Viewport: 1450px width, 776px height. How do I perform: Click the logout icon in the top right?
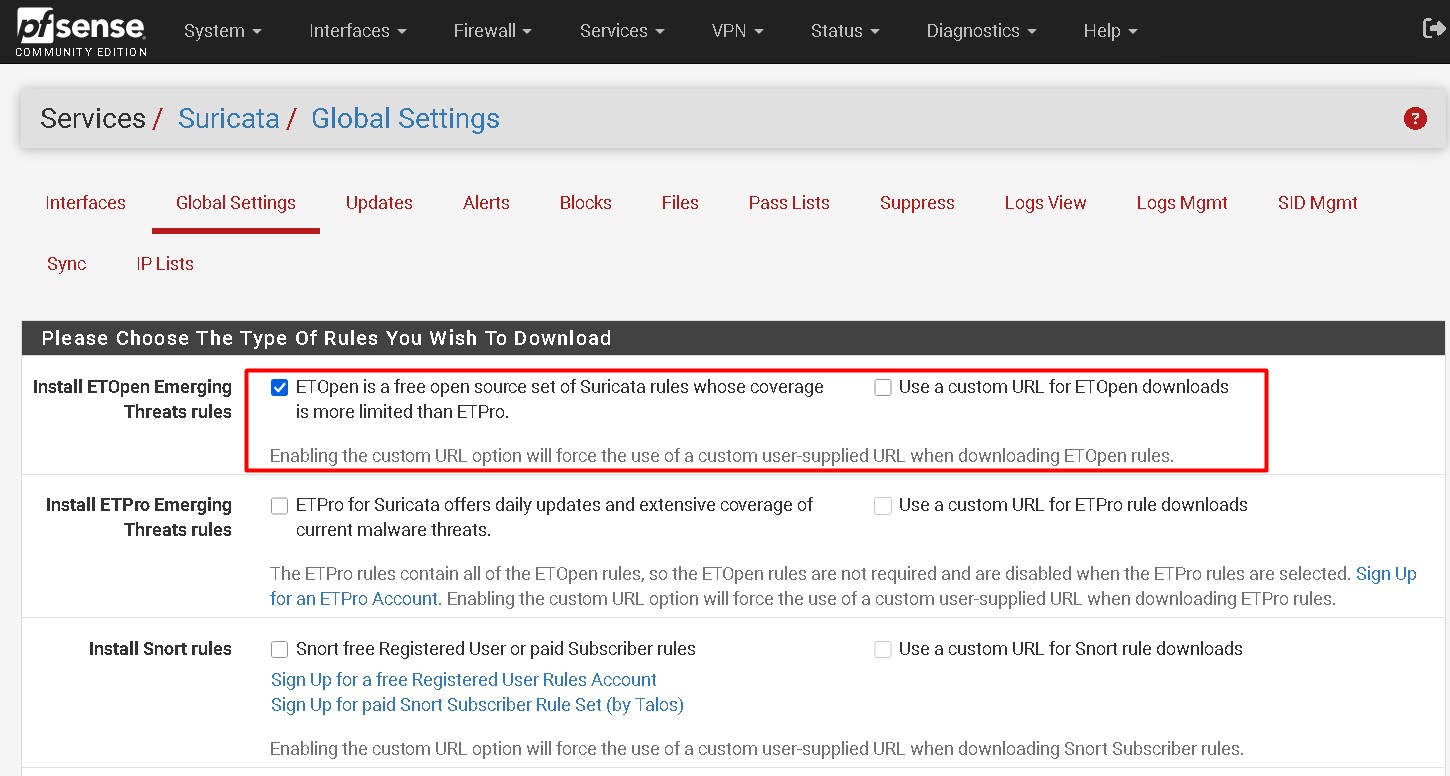(x=1434, y=29)
